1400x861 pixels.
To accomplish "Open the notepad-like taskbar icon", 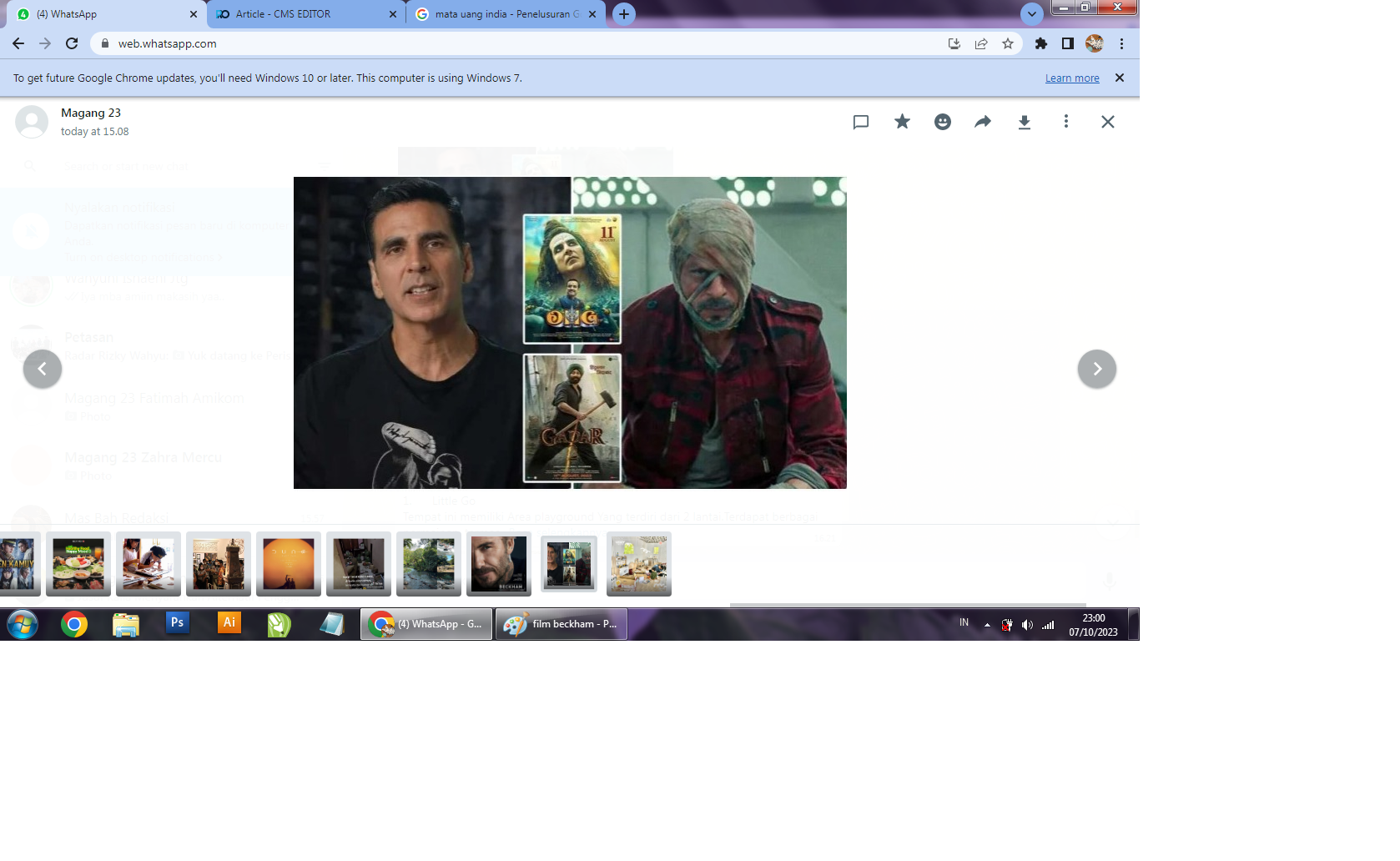I will [331, 624].
